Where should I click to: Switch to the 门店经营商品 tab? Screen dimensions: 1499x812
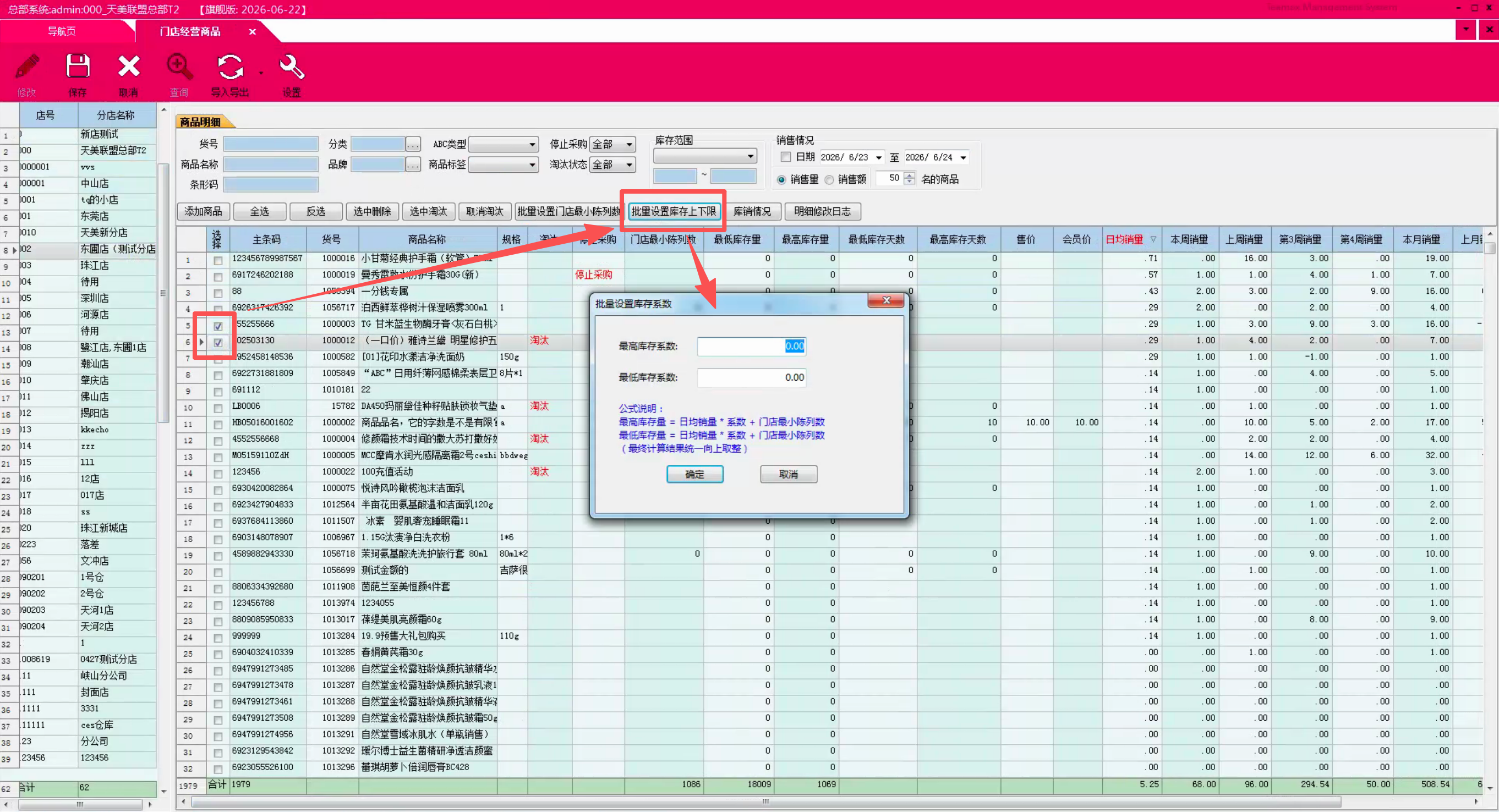190,31
